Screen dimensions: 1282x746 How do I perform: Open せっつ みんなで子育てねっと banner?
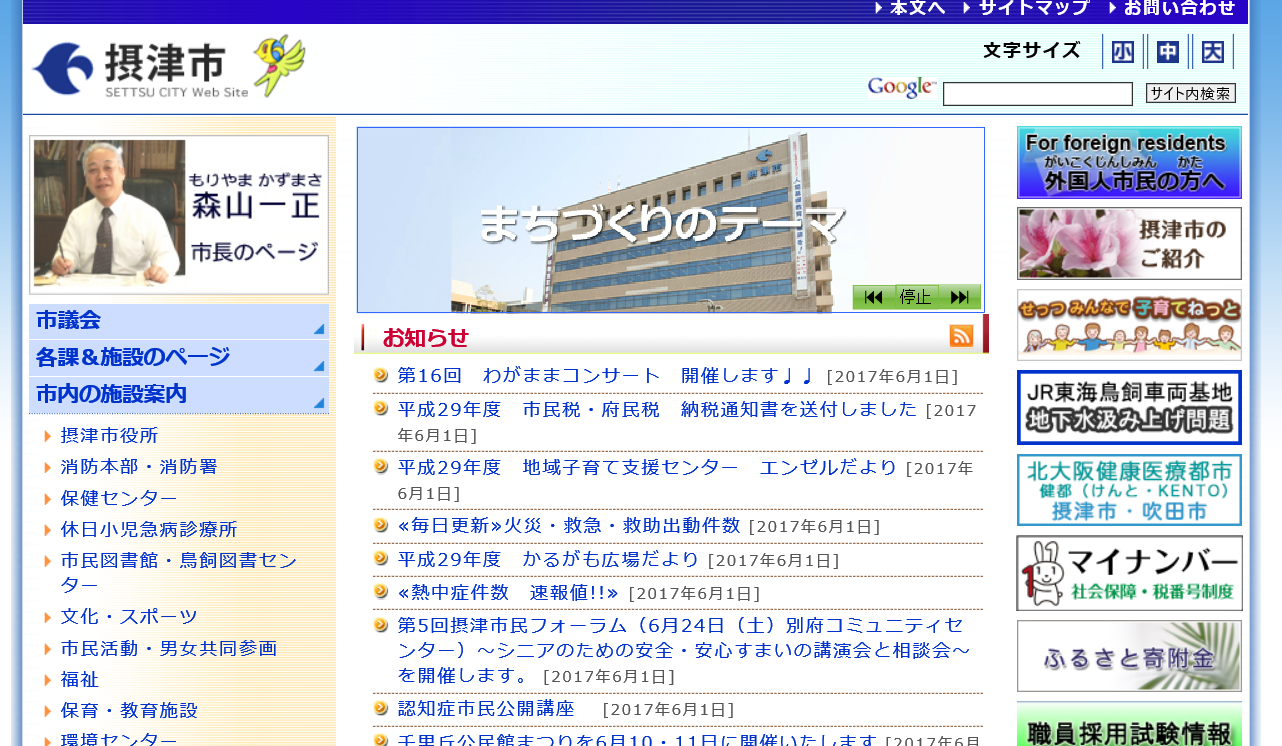click(1129, 325)
